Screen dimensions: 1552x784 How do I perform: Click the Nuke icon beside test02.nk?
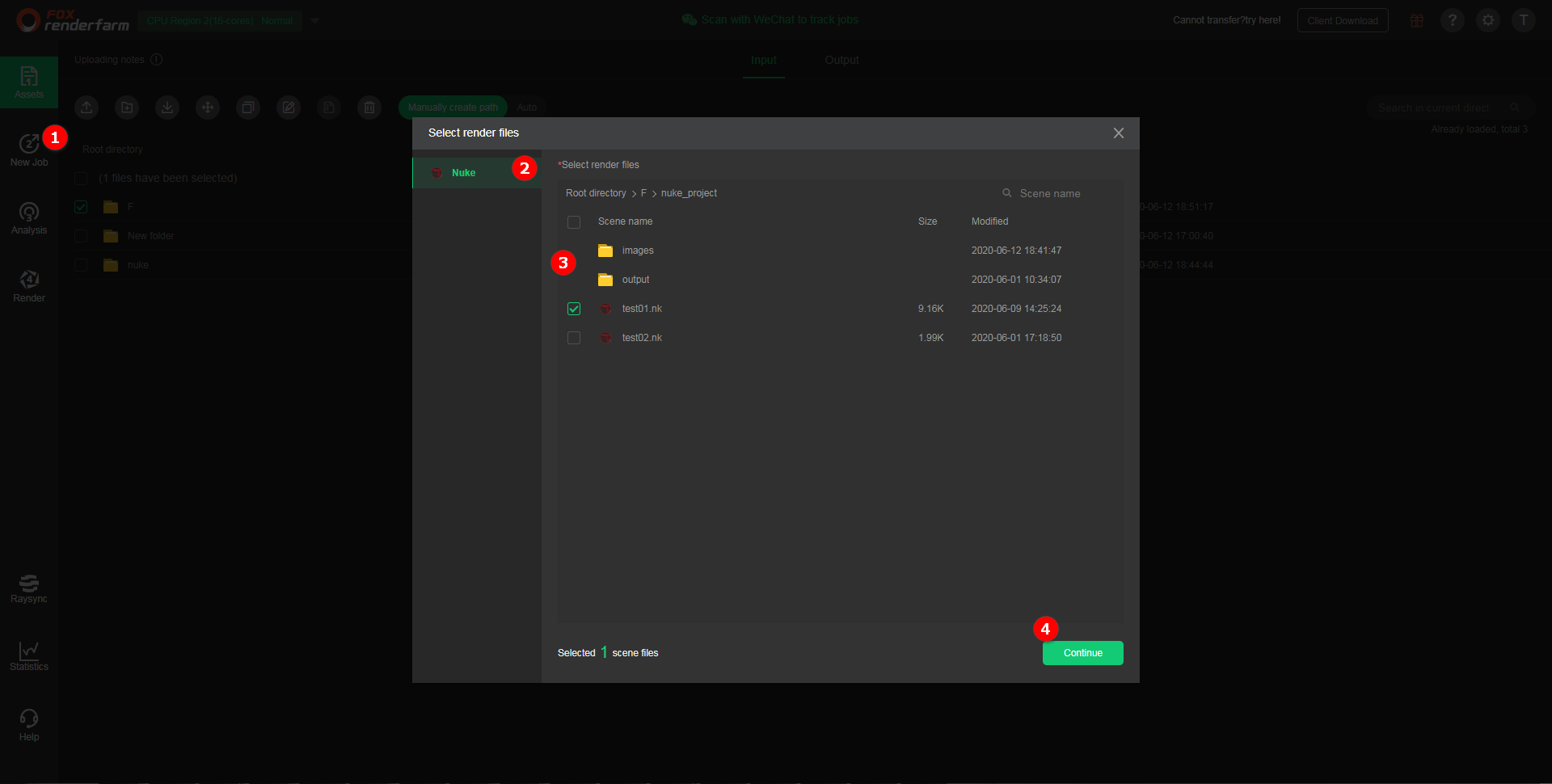pos(605,338)
